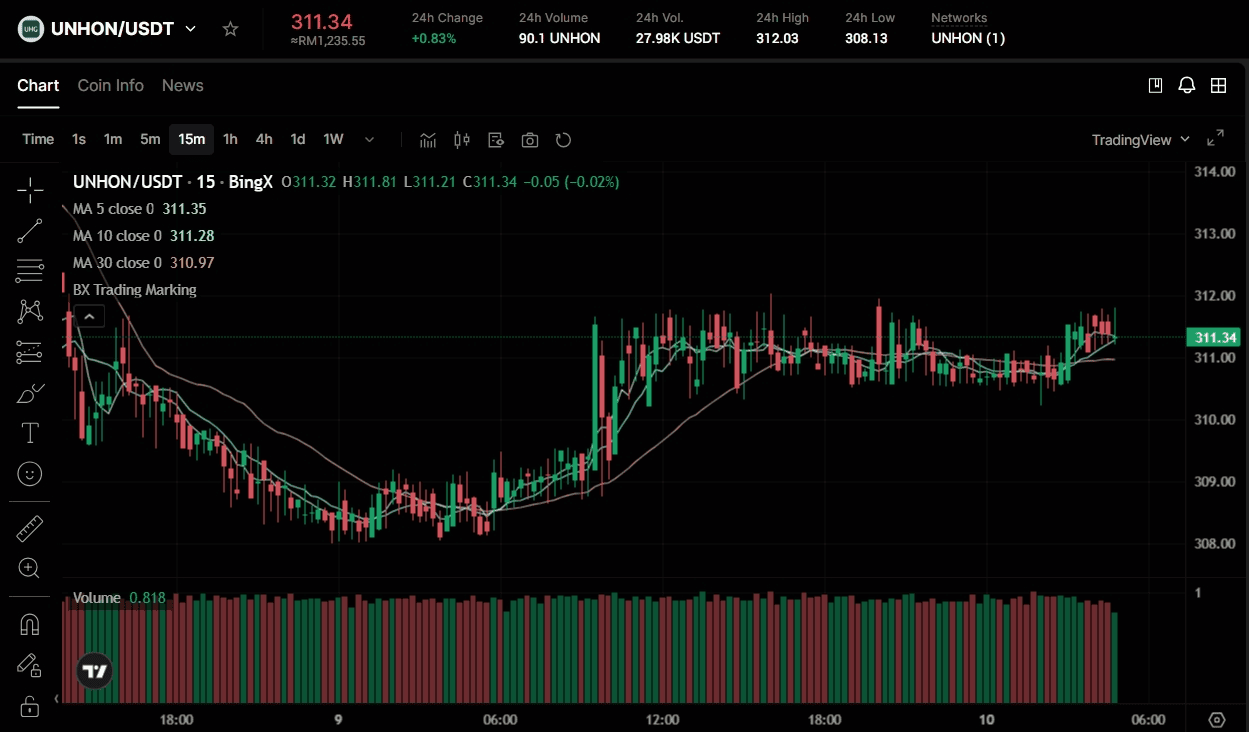Toggle favorite star for UNHON/USDT

231,29
